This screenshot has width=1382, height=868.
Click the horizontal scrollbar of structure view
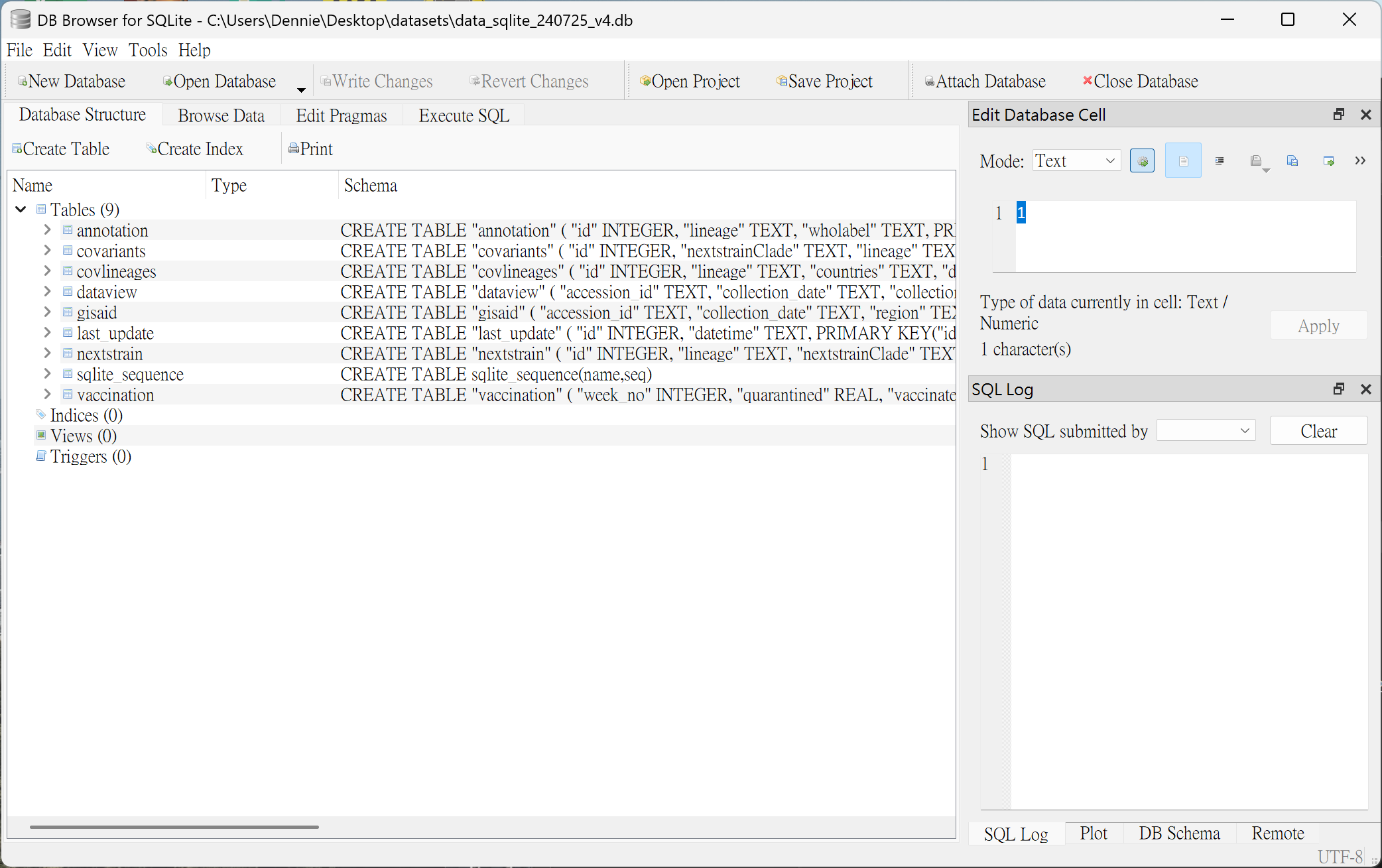point(174,827)
